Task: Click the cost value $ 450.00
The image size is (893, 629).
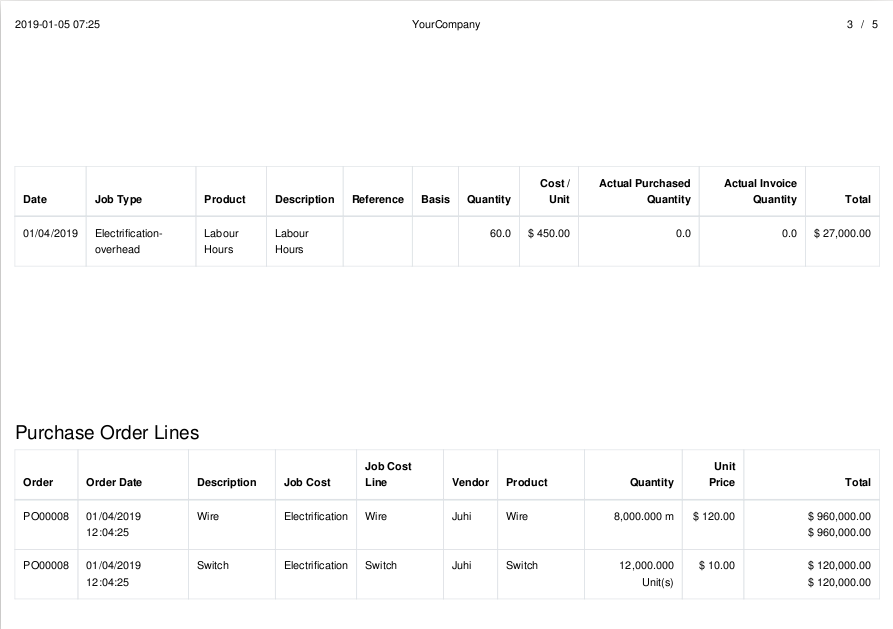Action: (548, 233)
